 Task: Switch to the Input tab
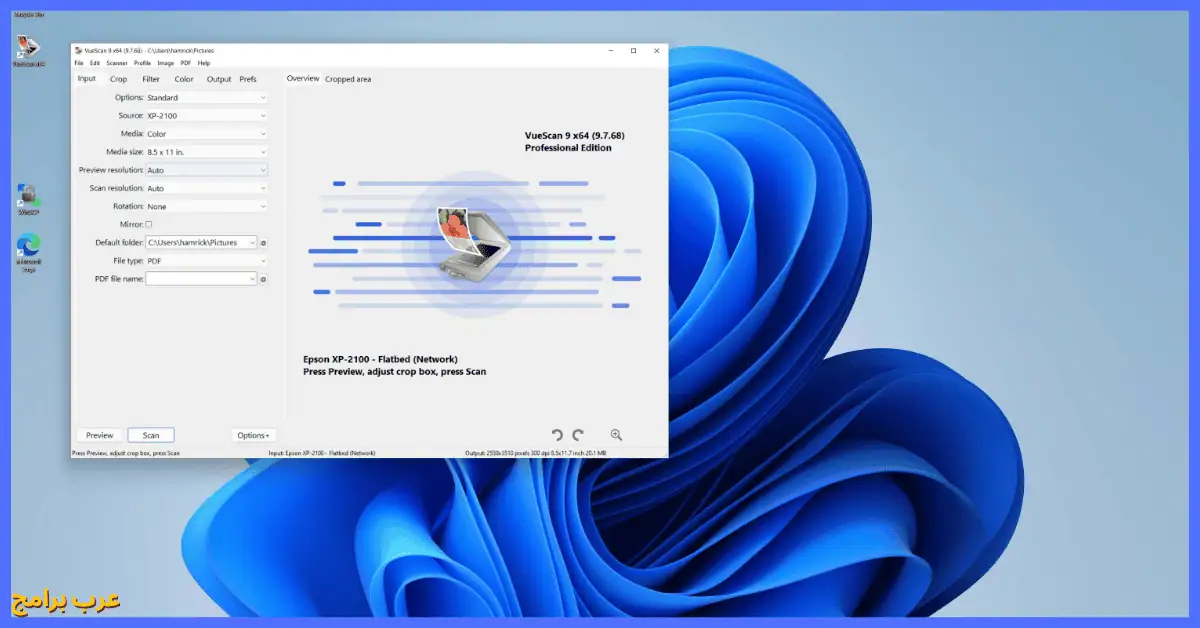tap(87, 79)
